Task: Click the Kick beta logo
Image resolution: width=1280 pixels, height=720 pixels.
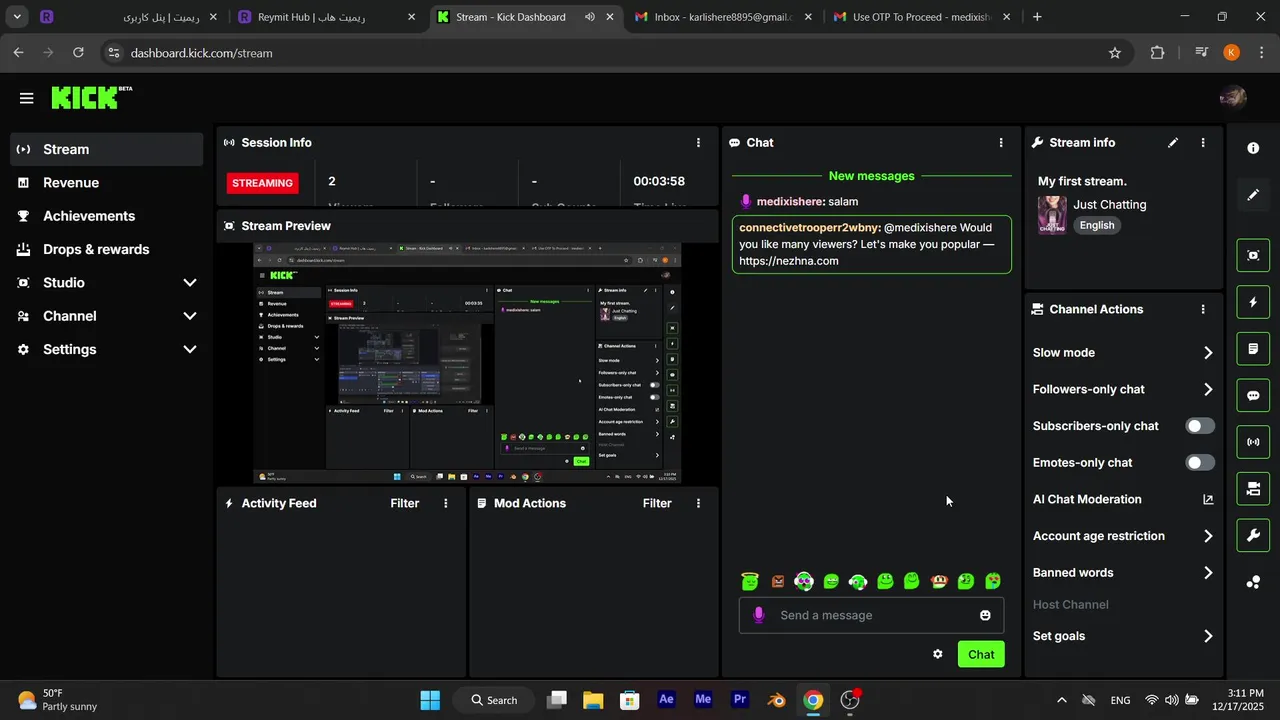Action: point(91,97)
